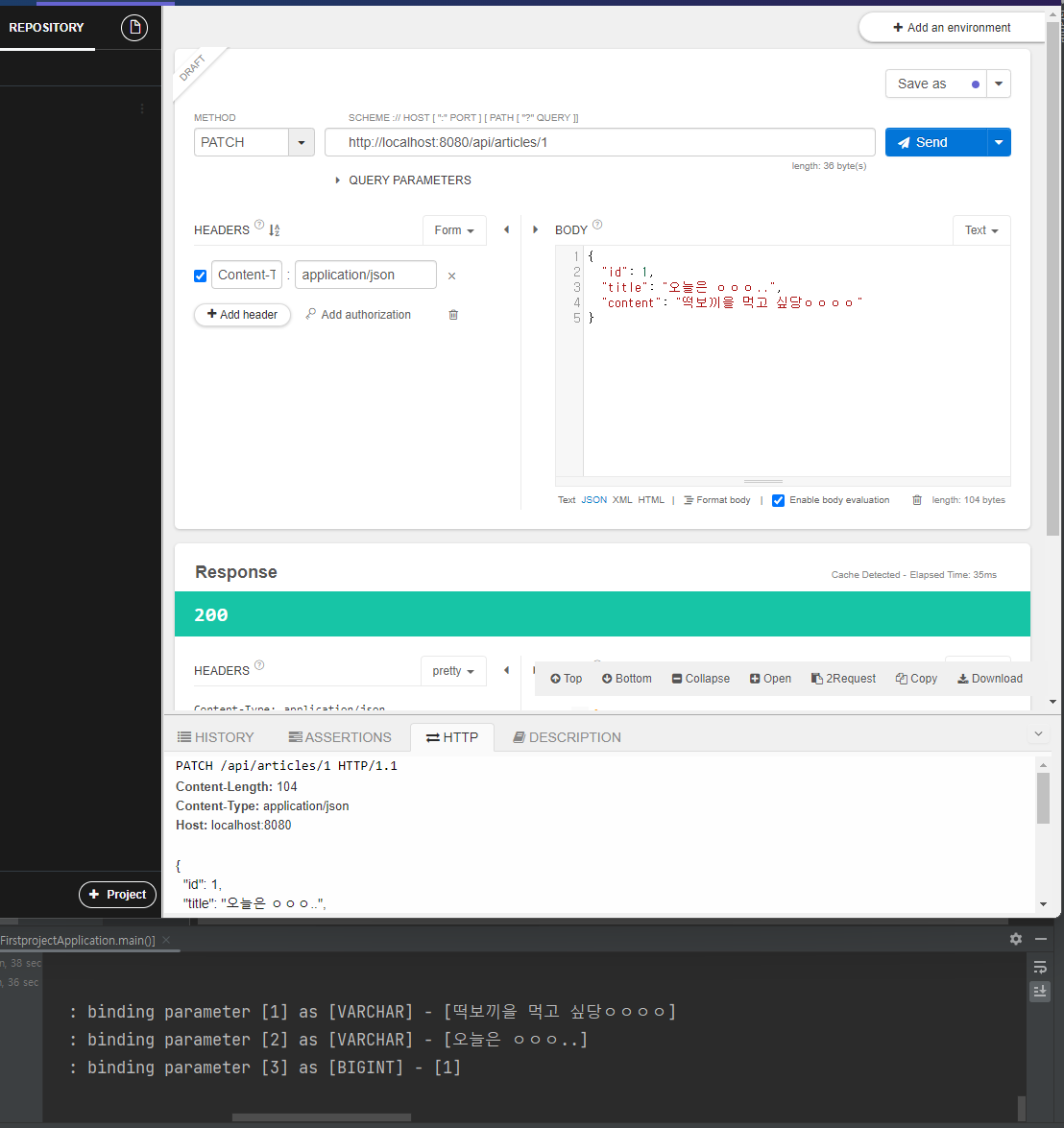Click Add an environment button

pyautogui.click(x=952, y=27)
